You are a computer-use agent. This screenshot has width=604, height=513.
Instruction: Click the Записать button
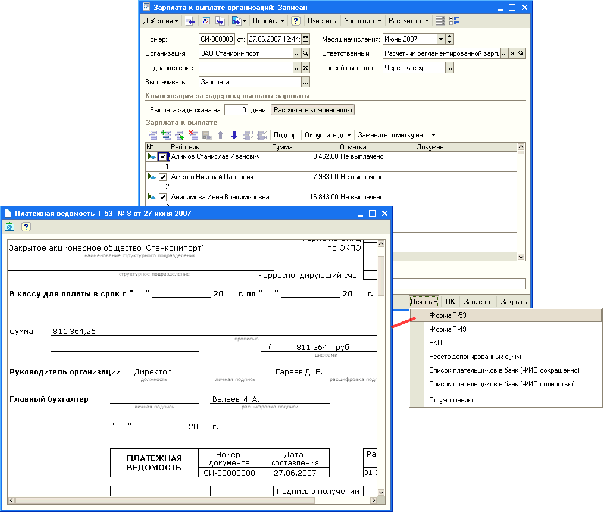(x=478, y=302)
